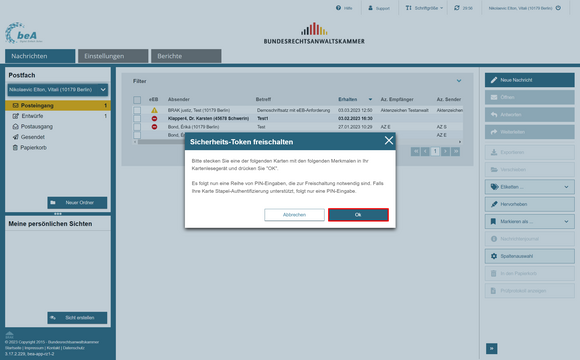Switch to the Einstellungen tab
The image size is (580, 360).
(113, 56)
